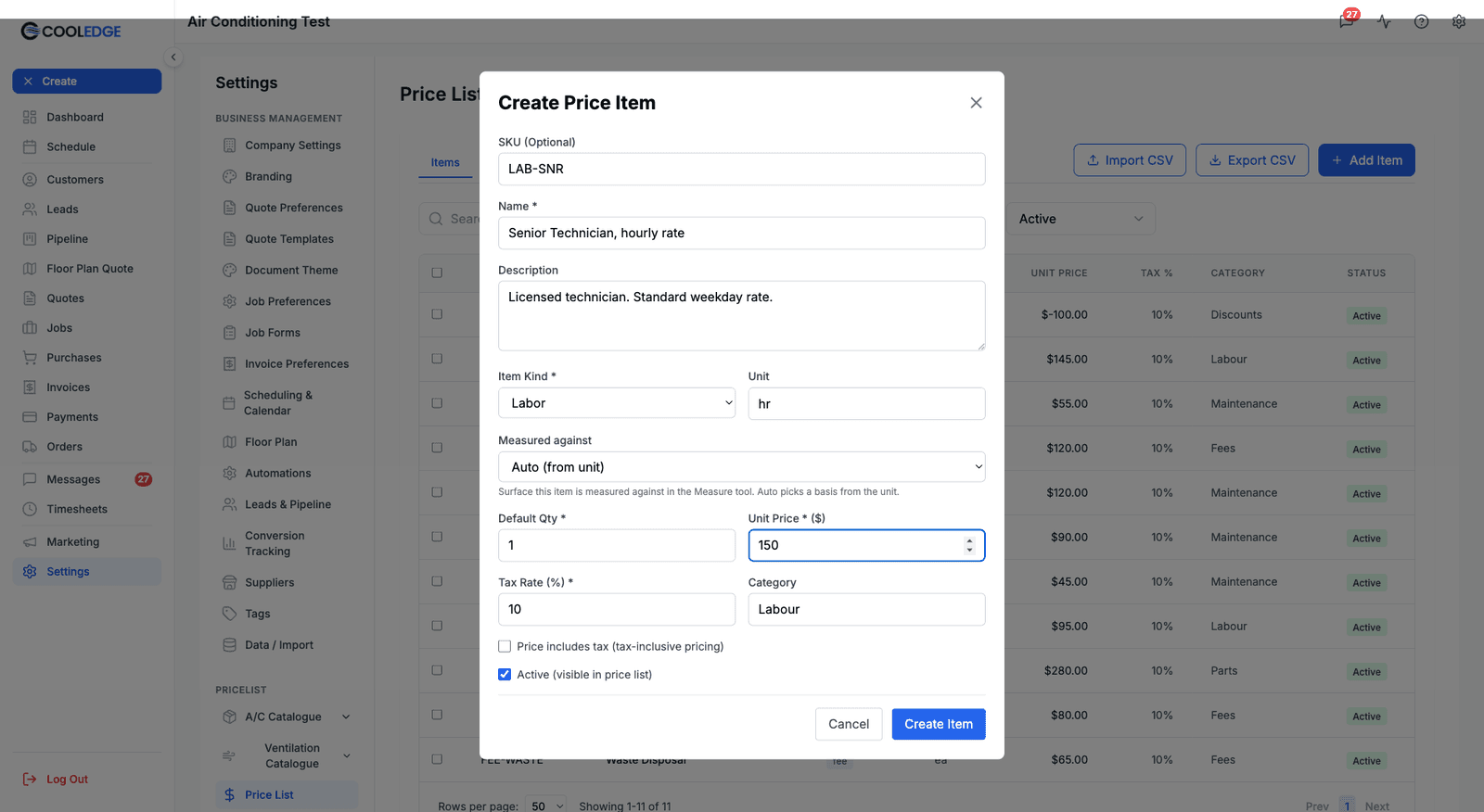The image size is (1484, 812).
Task: Click the Description text area
Action: pos(741,315)
